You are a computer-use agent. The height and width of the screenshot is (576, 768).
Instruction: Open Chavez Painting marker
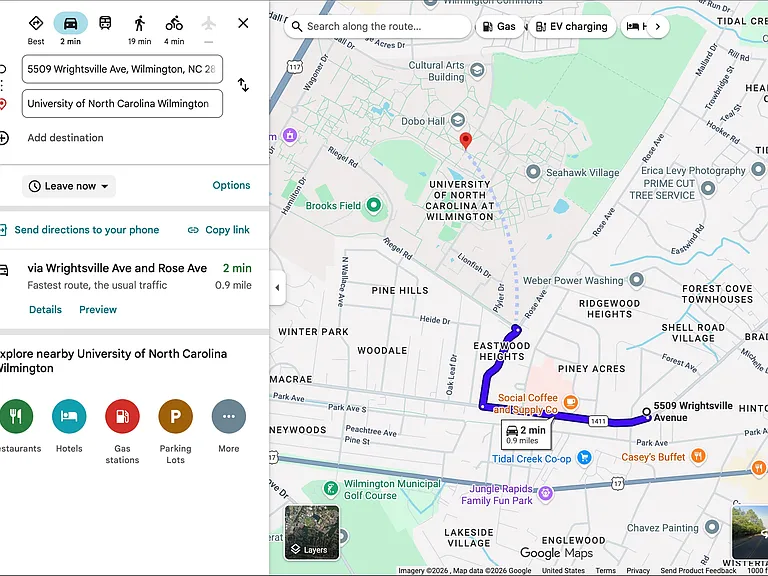click(712, 527)
